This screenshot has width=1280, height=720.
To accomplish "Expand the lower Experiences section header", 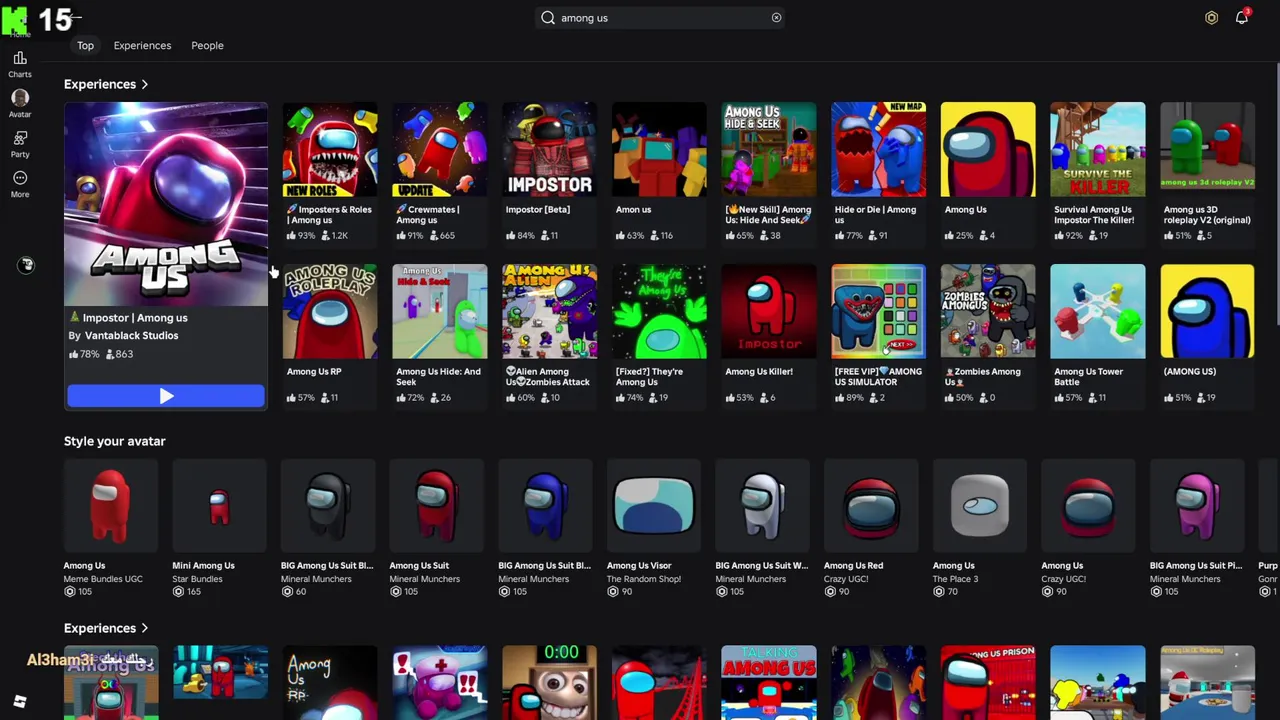I will 106,628.
